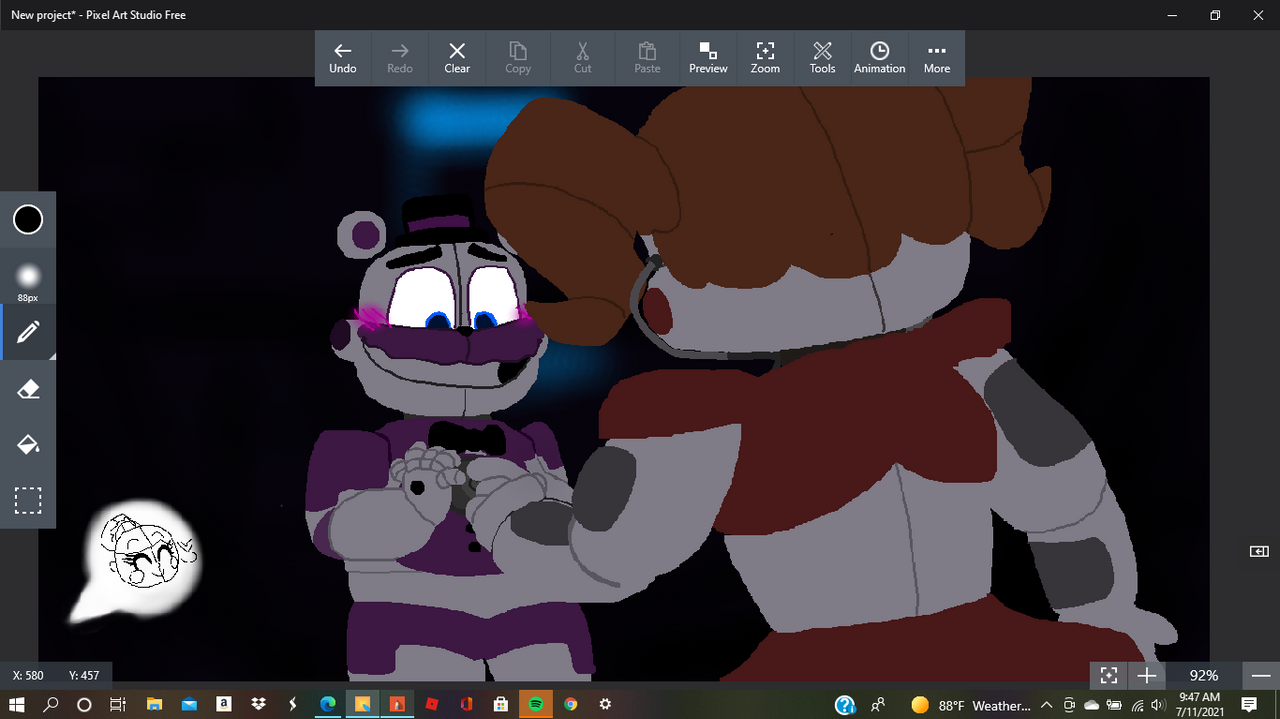Image resolution: width=1280 pixels, height=719 pixels.
Task: Open OneDrive cloud tray icon
Action: [x=1092, y=705]
